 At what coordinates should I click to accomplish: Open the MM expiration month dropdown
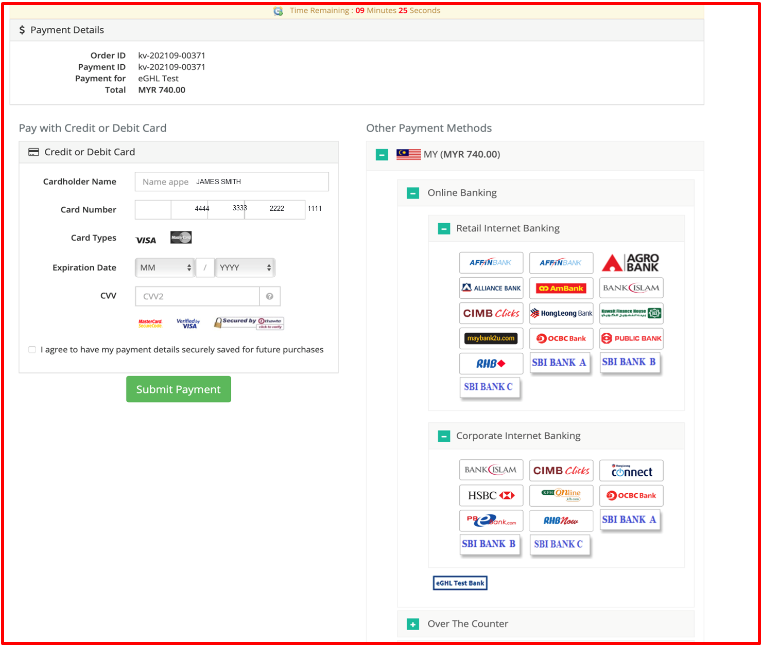pos(165,267)
